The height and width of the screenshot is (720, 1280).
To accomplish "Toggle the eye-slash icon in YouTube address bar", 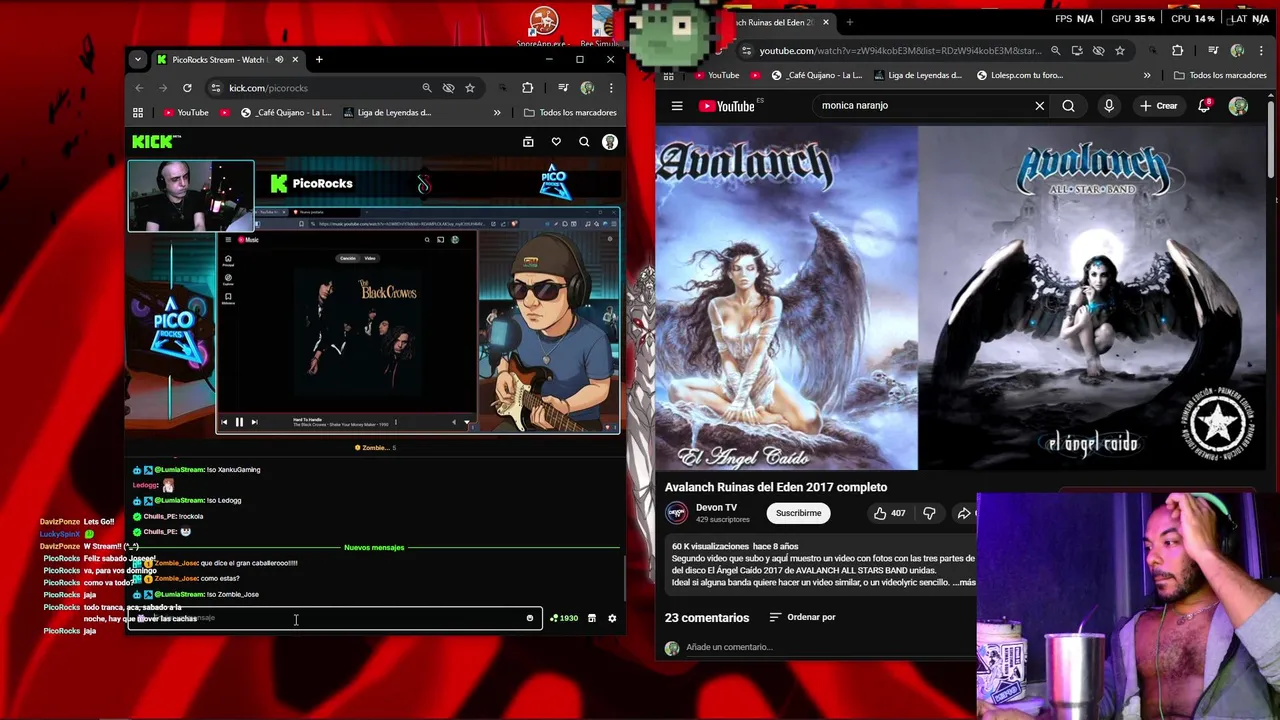I will (x=1098, y=51).
